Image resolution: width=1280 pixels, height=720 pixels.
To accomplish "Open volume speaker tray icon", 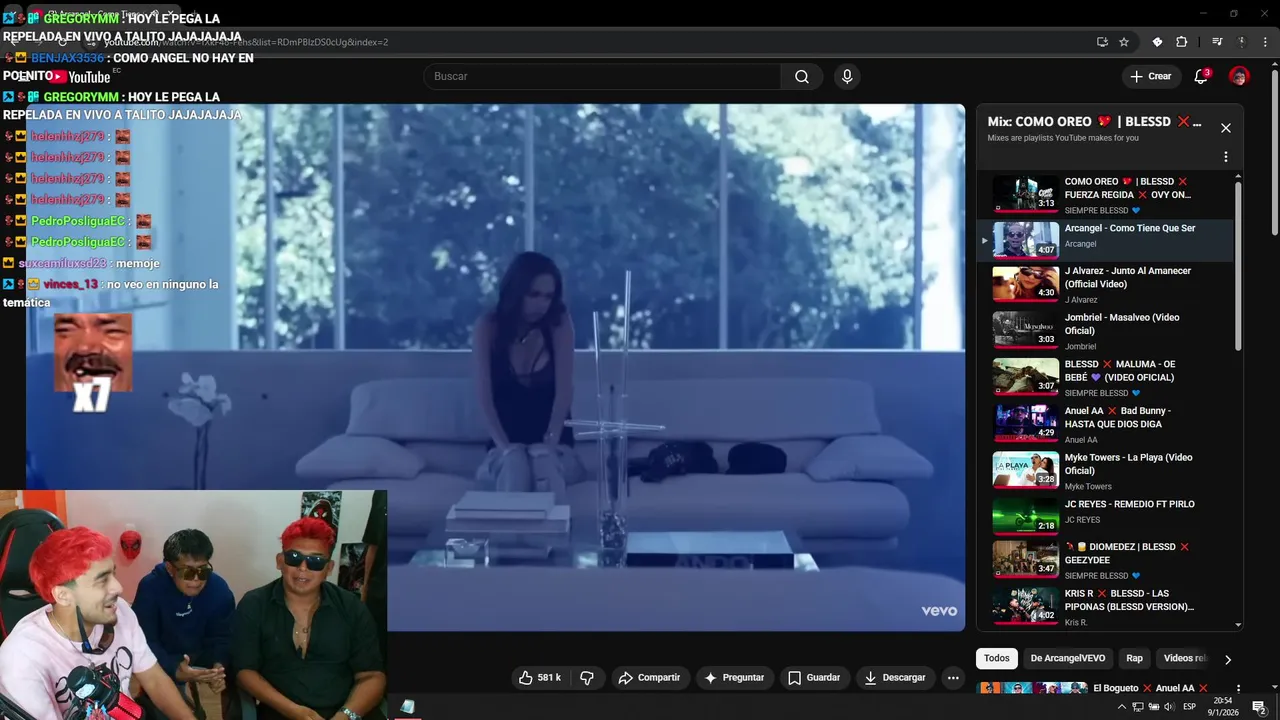I will click(x=1170, y=707).
